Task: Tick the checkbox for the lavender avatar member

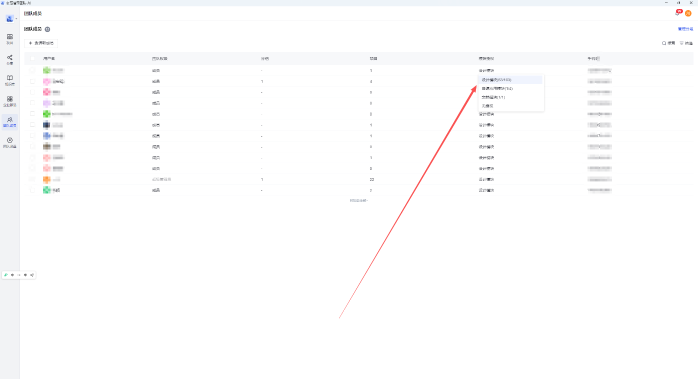Action: [x=32, y=103]
